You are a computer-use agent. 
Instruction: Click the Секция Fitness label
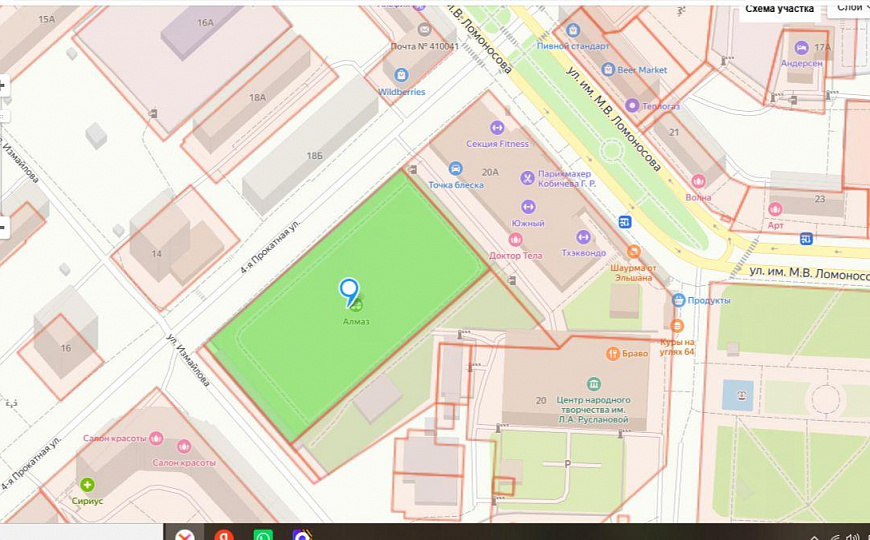[x=497, y=144]
